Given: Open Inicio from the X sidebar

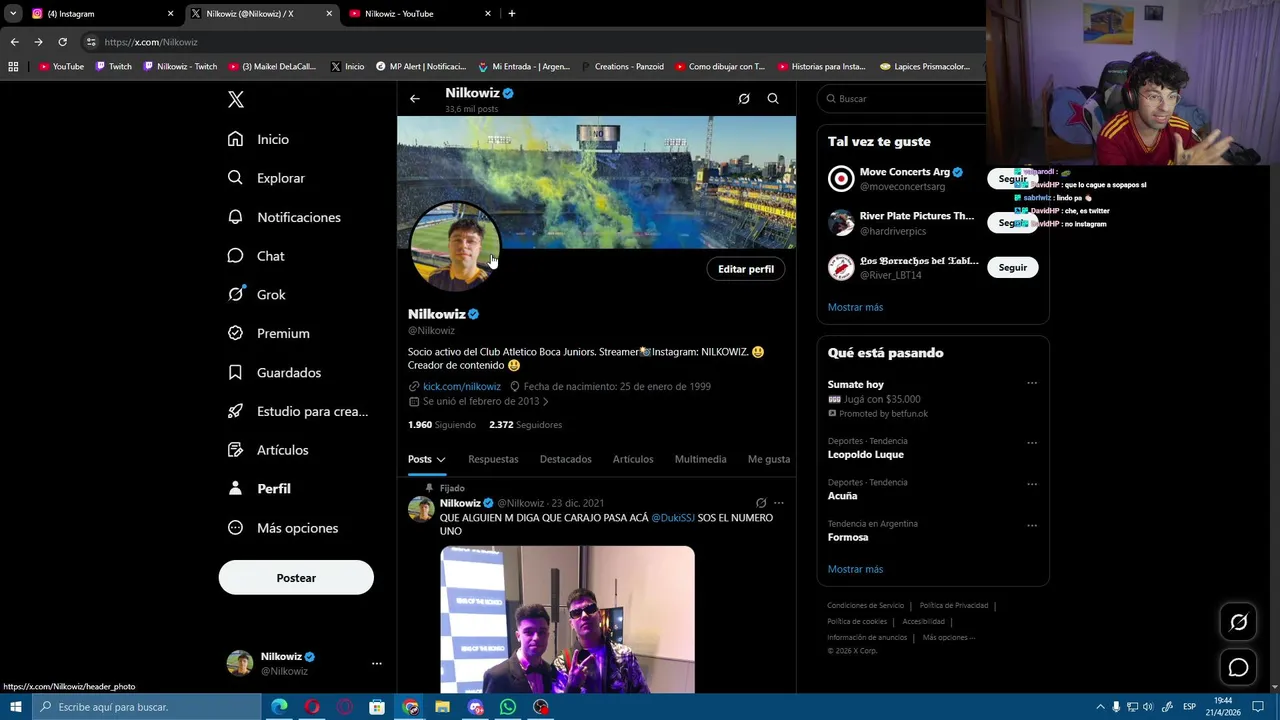Looking at the screenshot, I should [258, 139].
